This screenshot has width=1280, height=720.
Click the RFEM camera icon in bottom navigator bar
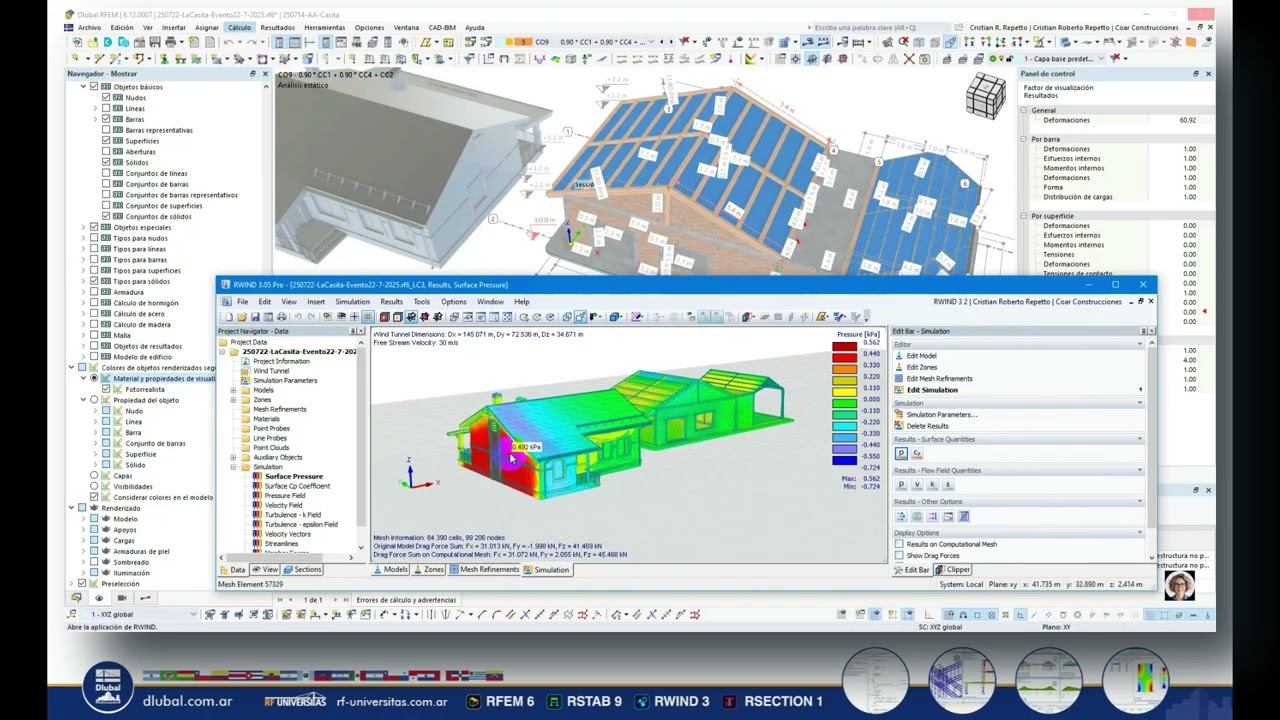(121, 598)
